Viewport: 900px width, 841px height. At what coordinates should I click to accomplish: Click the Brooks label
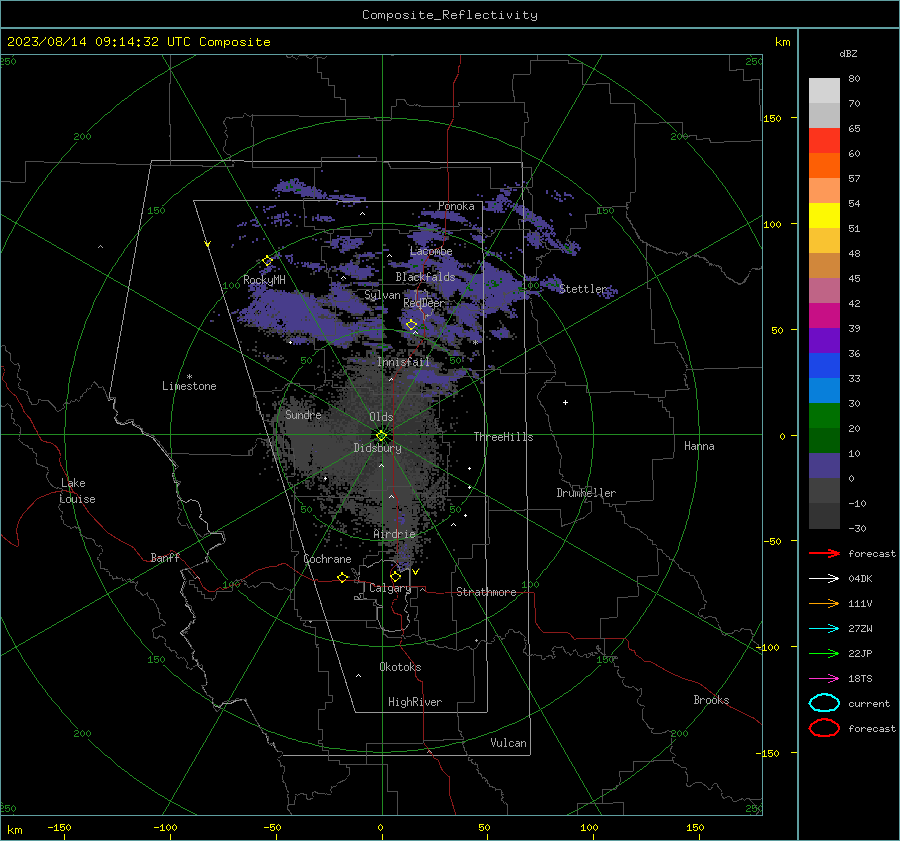click(x=711, y=700)
